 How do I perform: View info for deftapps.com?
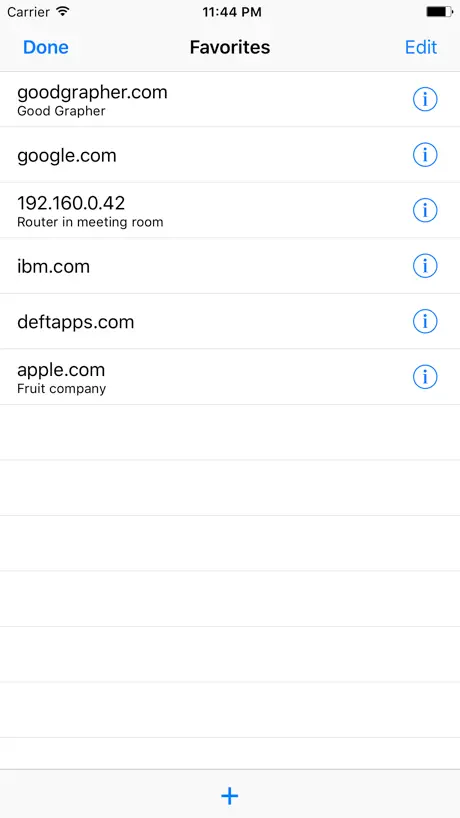click(425, 321)
